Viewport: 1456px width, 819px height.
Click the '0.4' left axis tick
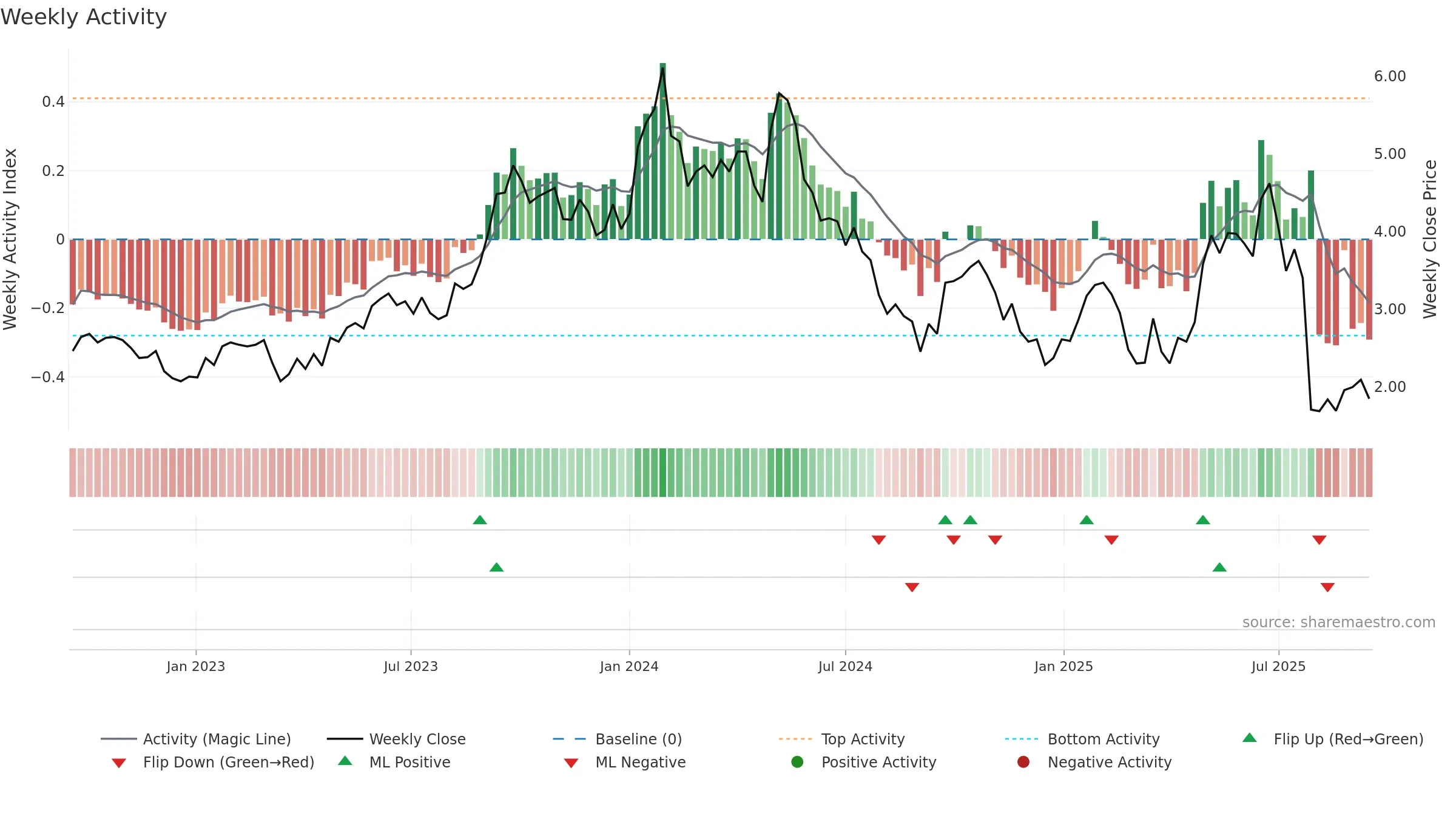[53, 102]
